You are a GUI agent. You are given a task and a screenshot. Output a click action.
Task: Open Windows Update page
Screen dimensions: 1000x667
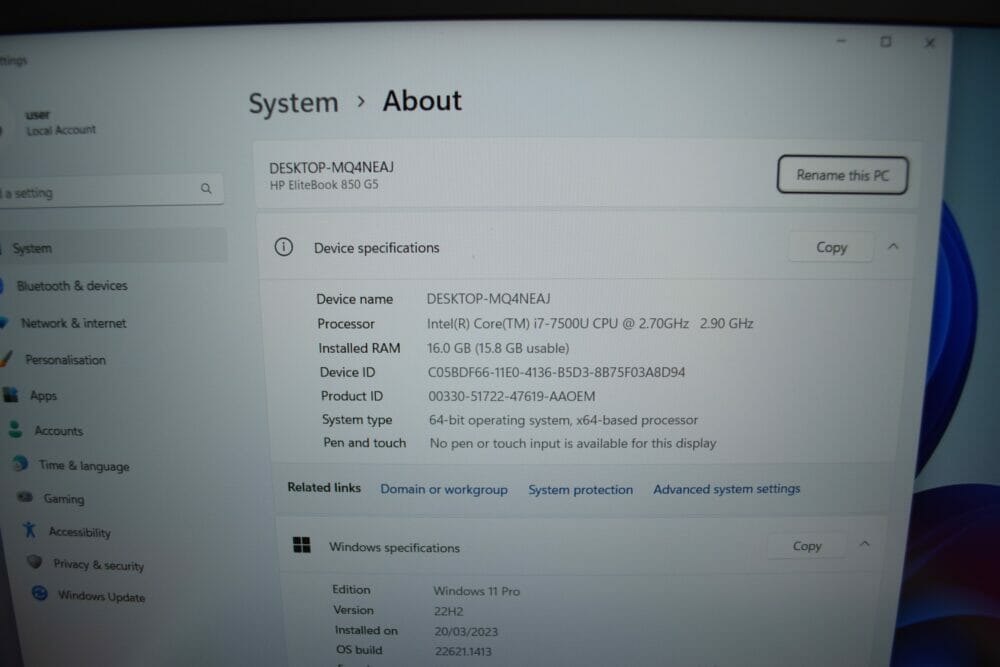tap(101, 596)
